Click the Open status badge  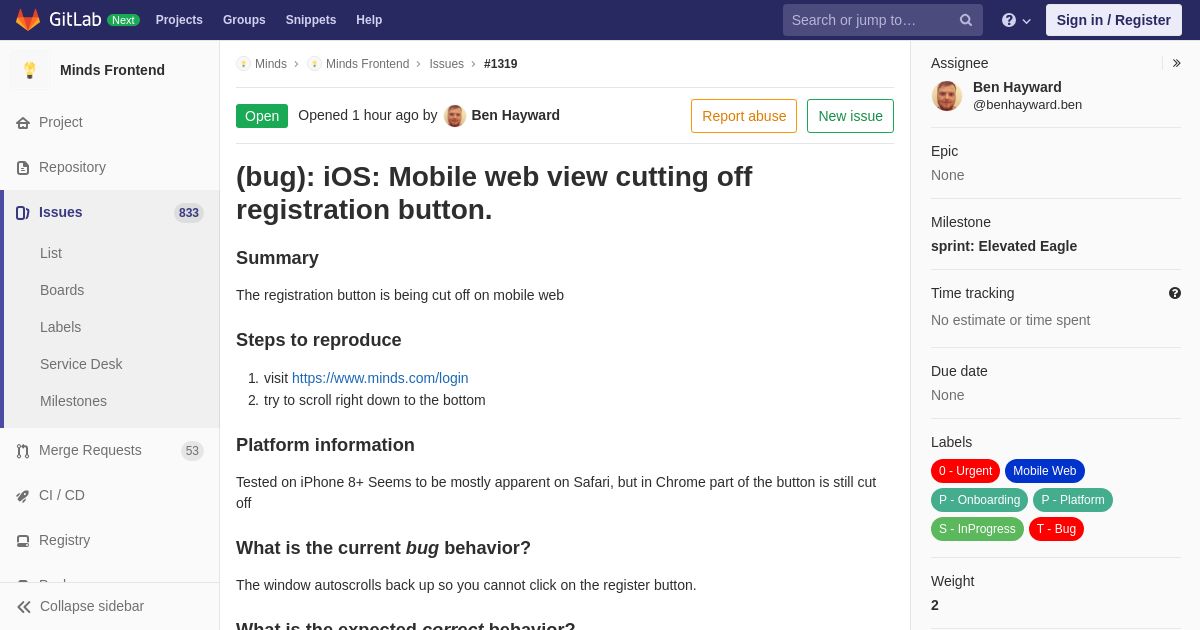pos(262,116)
